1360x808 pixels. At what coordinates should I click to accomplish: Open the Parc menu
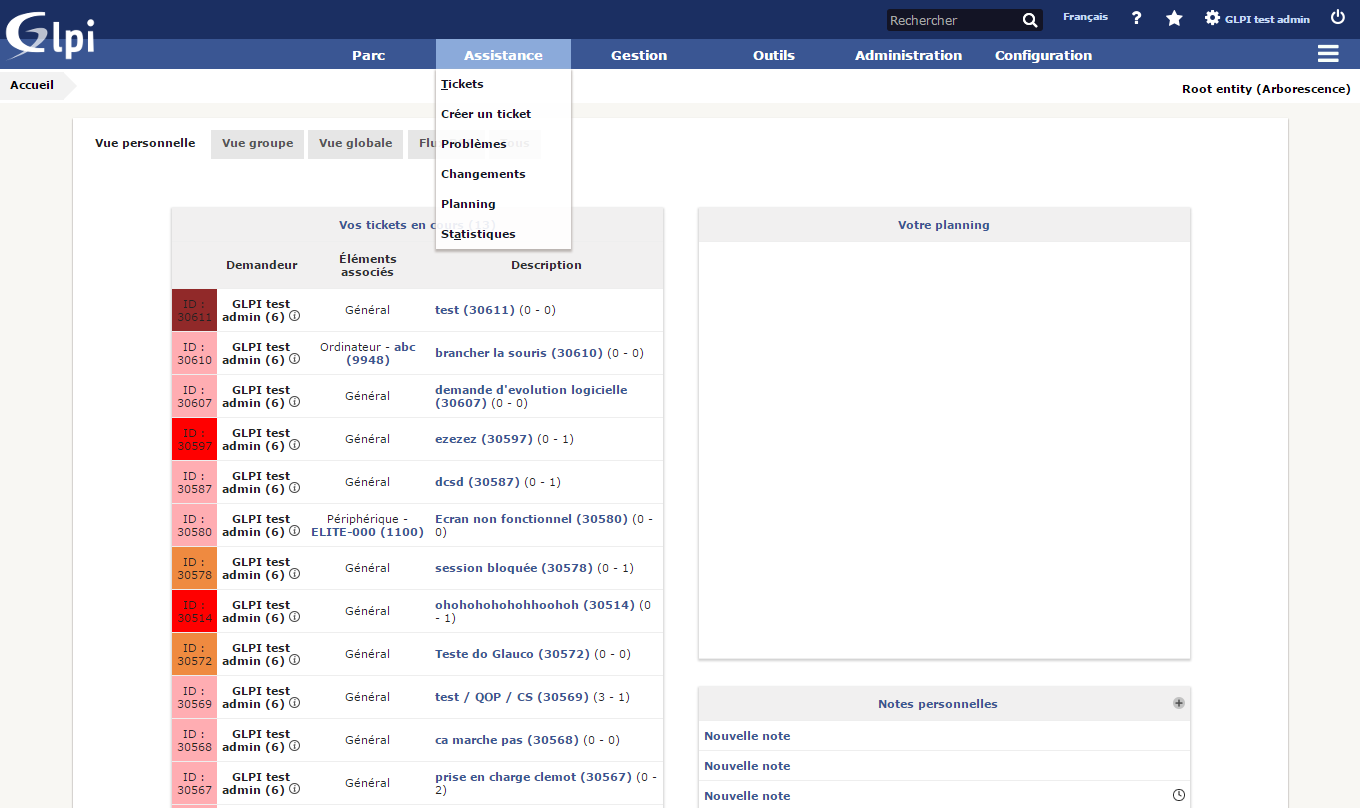pos(368,55)
